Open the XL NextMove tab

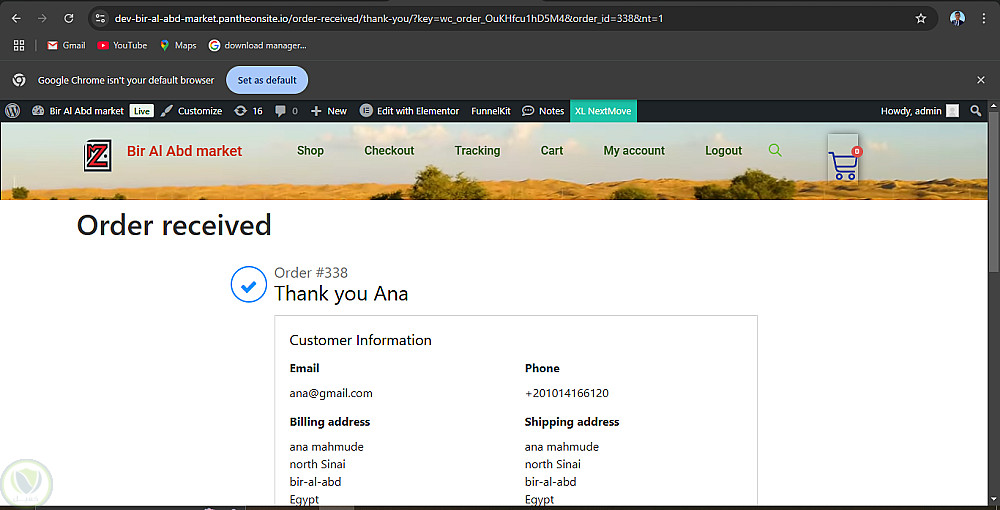603,111
